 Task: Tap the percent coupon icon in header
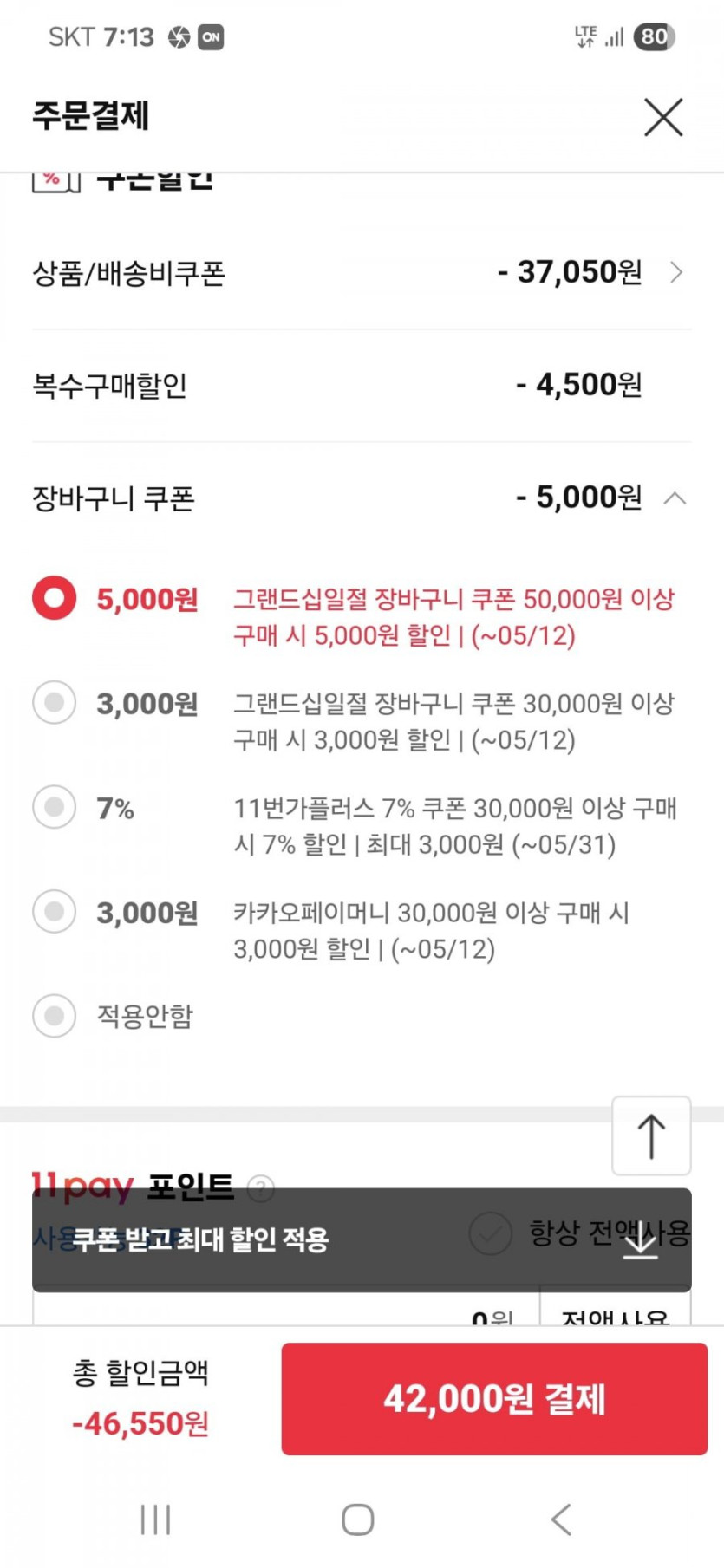click(55, 180)
